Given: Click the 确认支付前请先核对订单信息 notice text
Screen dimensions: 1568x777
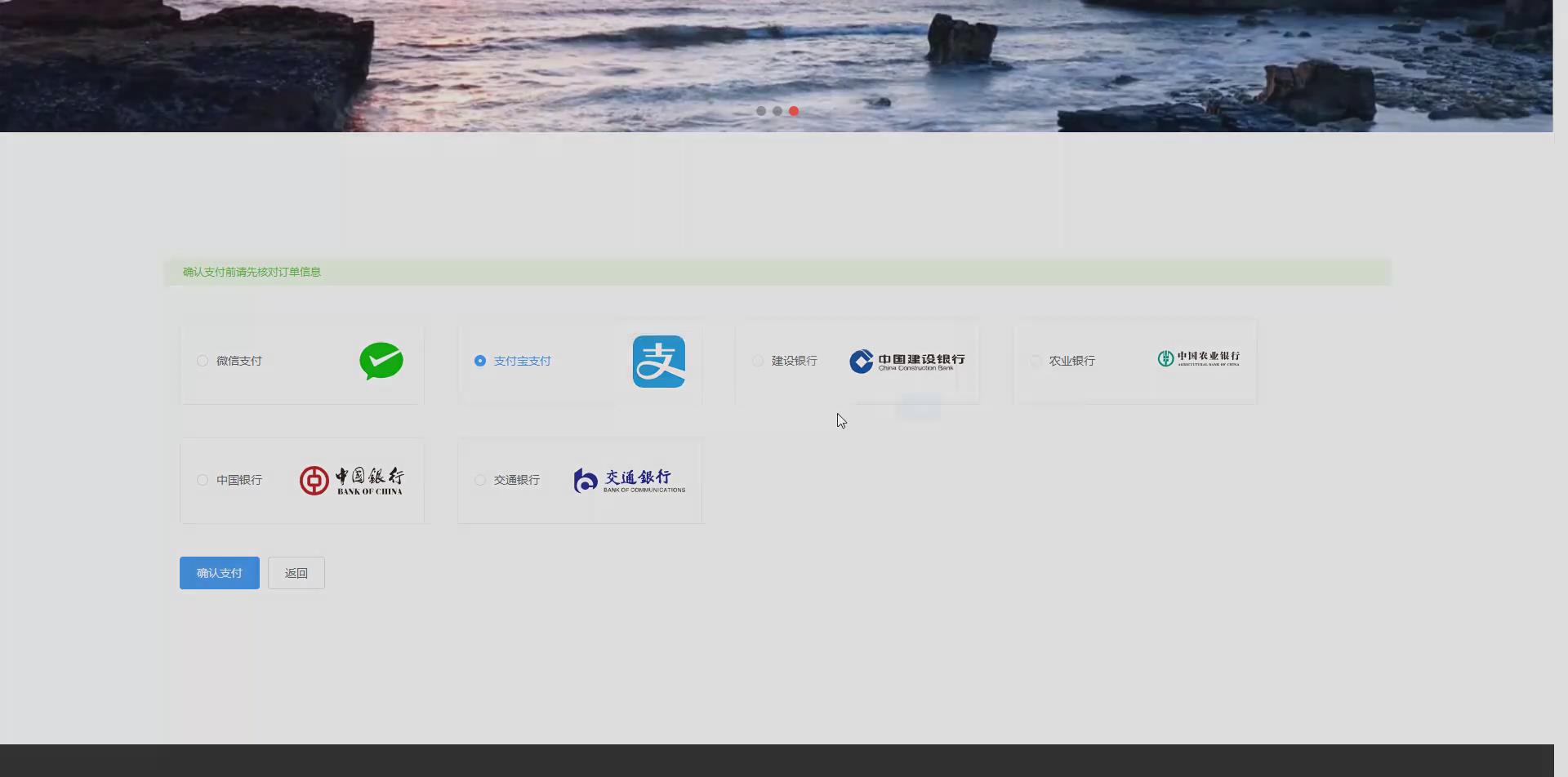Looking at the screenshot, I should click(x=252, y=272).
